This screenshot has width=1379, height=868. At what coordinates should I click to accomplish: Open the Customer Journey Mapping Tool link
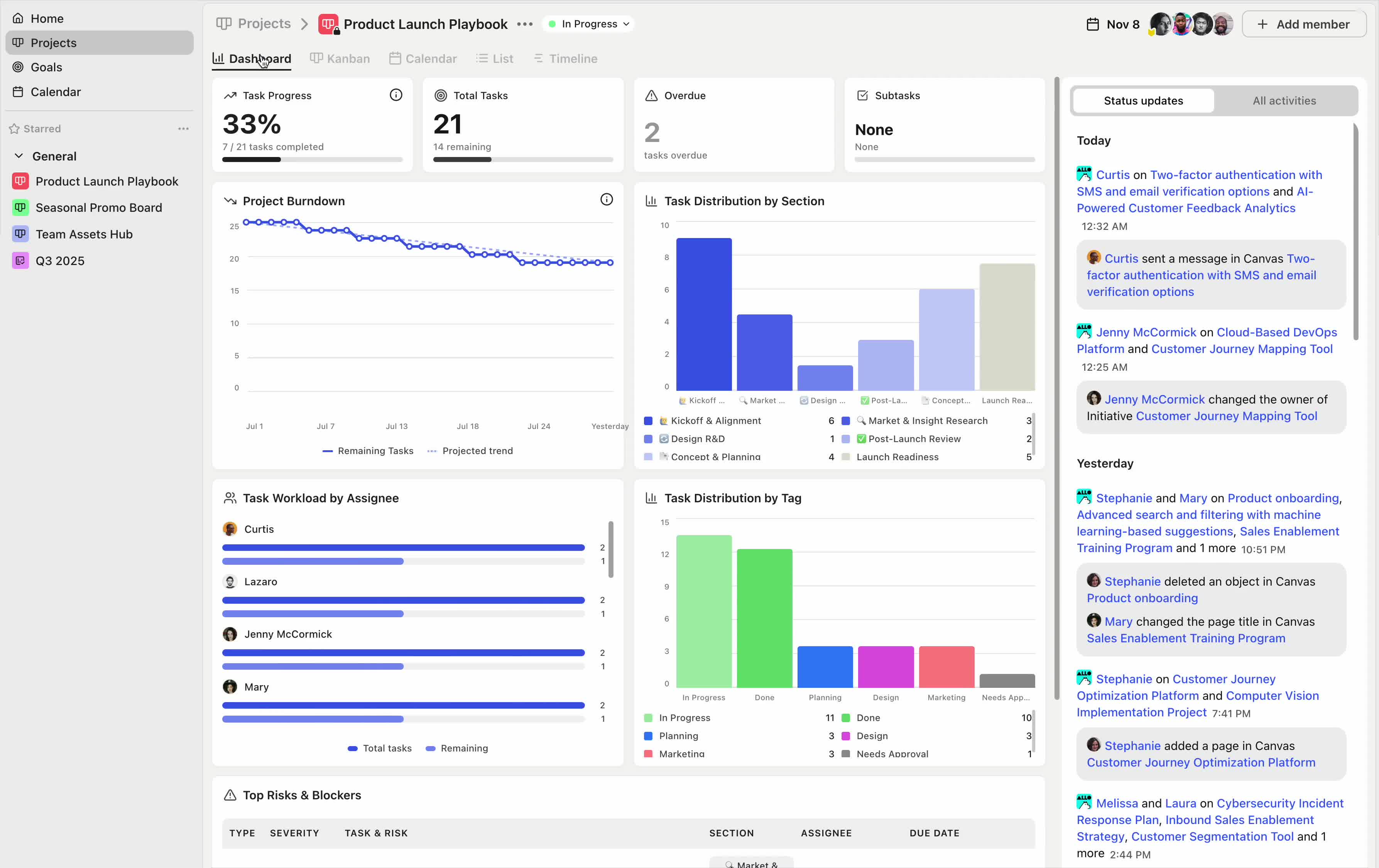pyautogui.click(x=1242, y=349)
